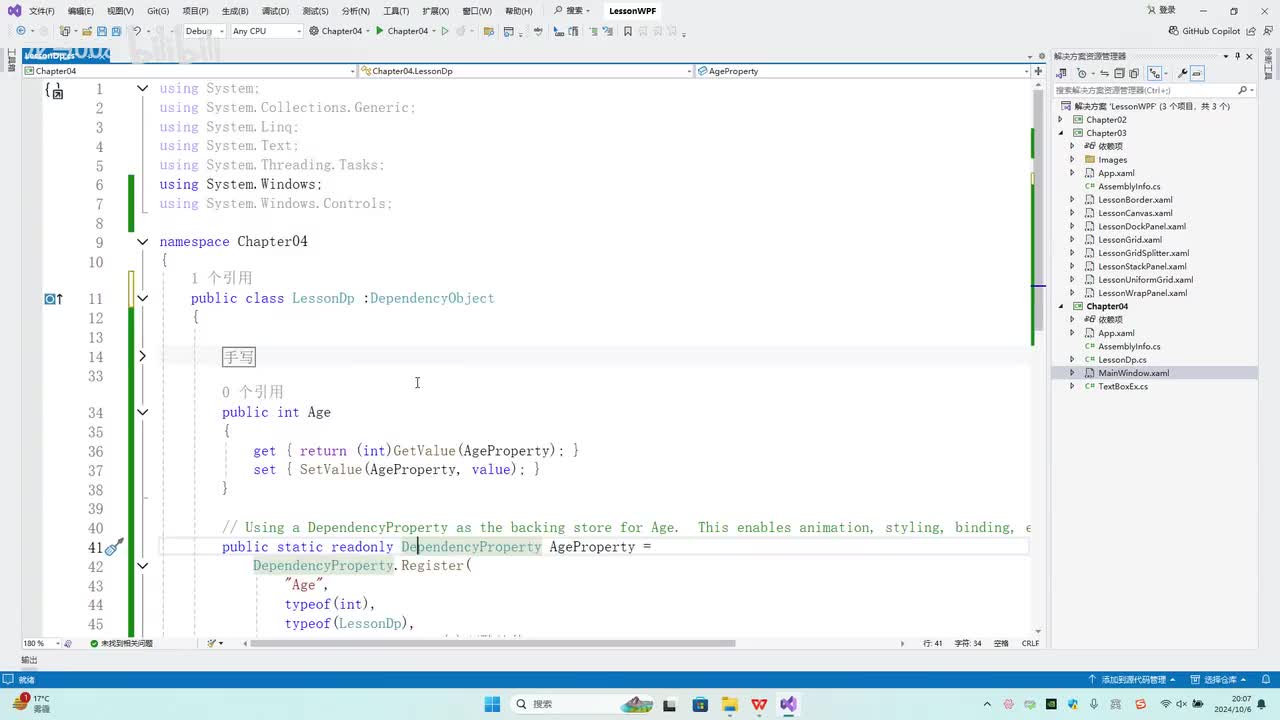Open the Visual Studio taskbar icon
This screenshot has height=720, width=1280.
coord(789,704)
